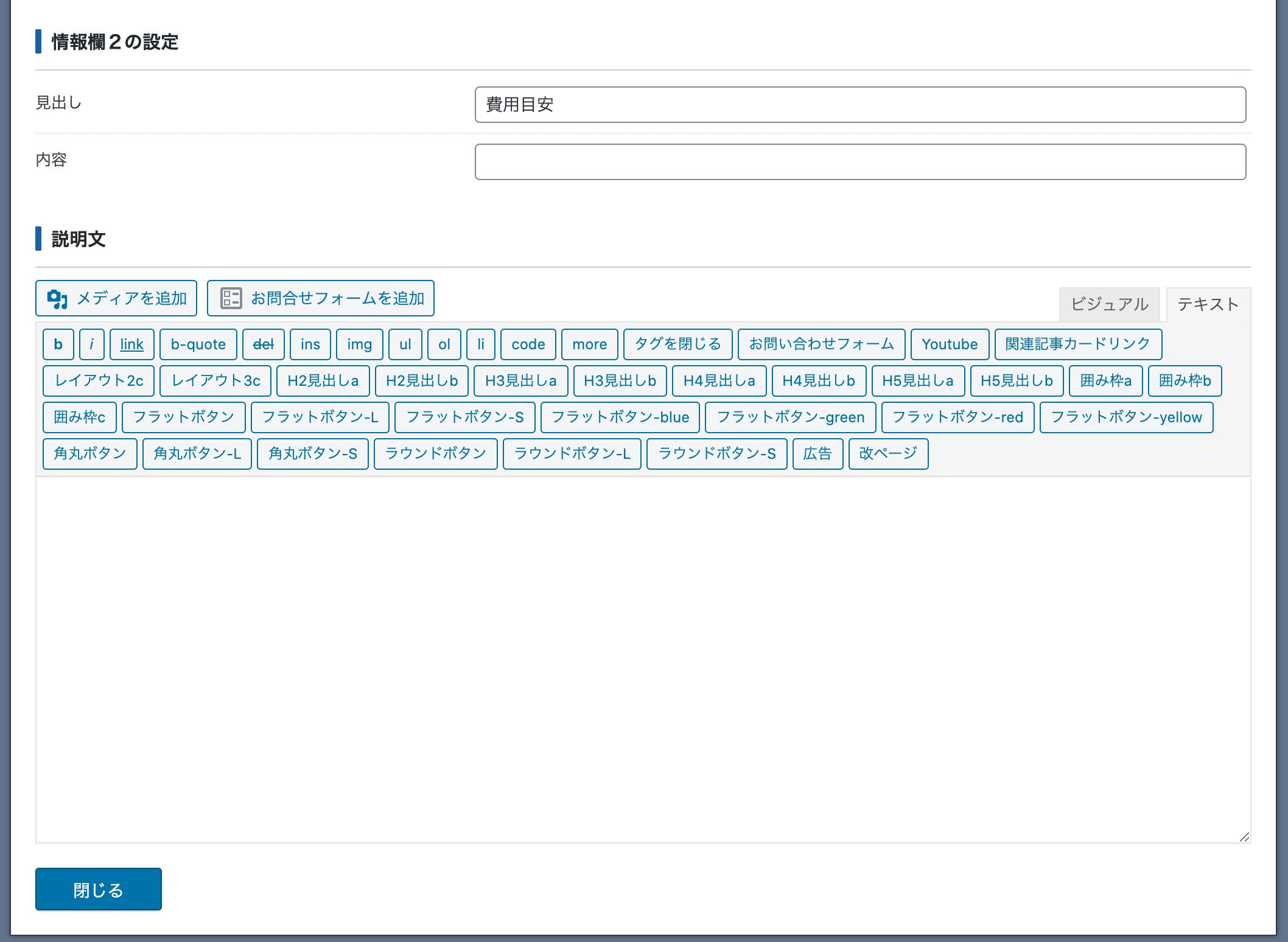The height and width of the screenshot is (942, 1288).
Task: Insert 角丸ボタン-L
Action: click(x=197, y=454)
